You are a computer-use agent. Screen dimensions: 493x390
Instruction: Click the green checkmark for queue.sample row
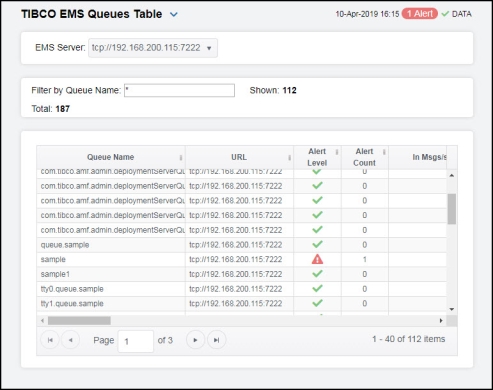point(317,244)
